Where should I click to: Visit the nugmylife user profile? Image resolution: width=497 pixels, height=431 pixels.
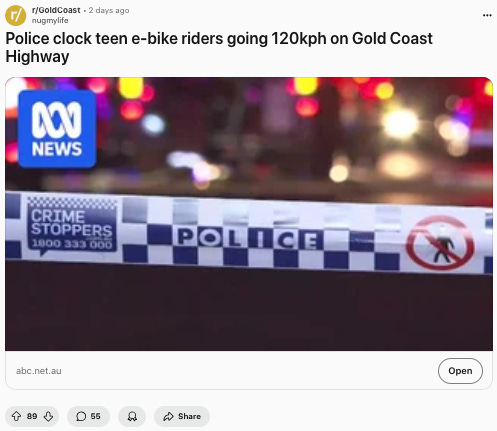(x=50, y=20)
